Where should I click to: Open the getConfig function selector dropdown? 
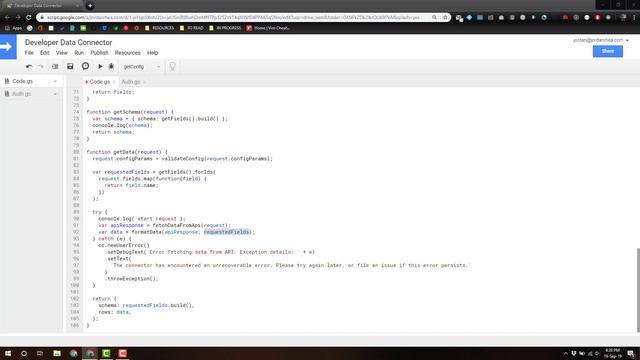pos(142,67)
